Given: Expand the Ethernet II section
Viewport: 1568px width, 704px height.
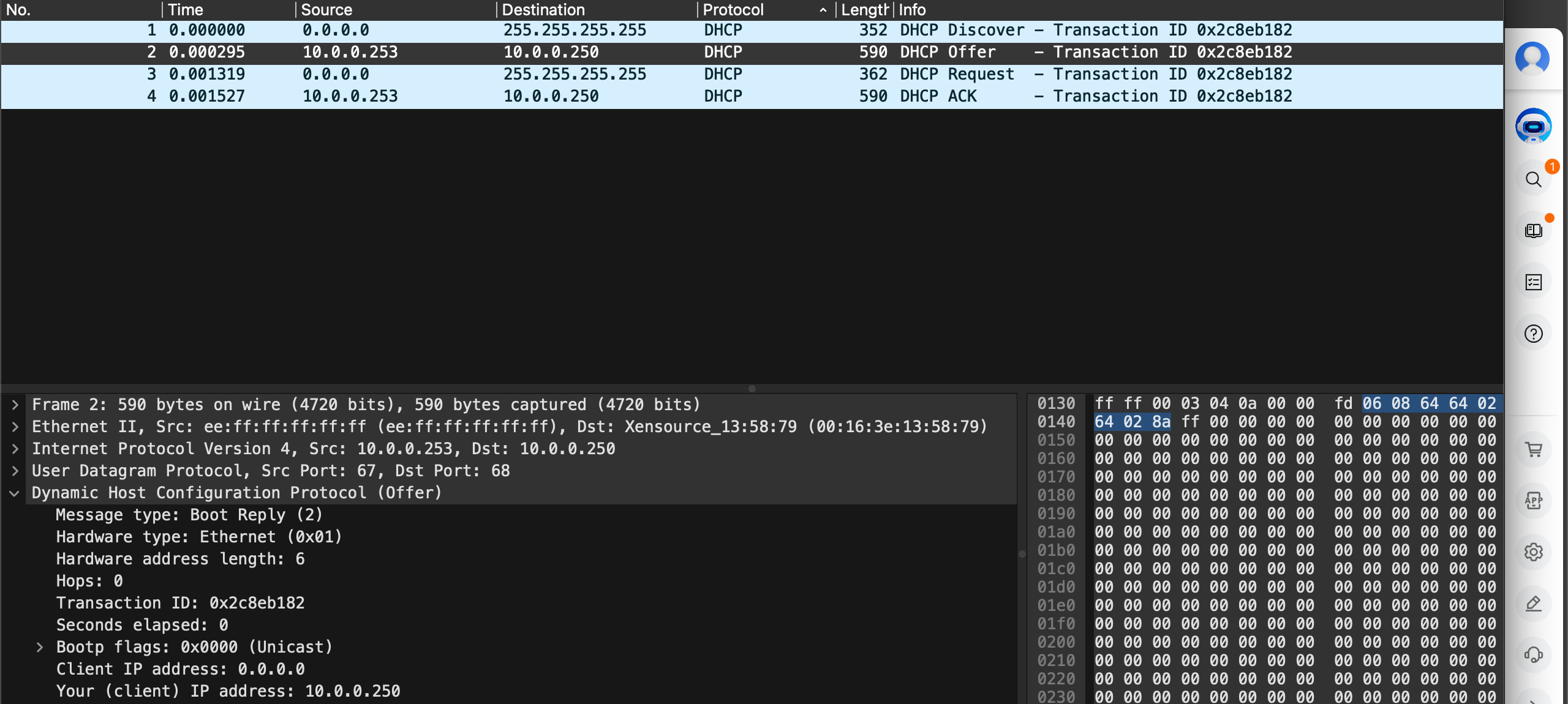Looking at the screenshot, I should (x=15, y=427).
